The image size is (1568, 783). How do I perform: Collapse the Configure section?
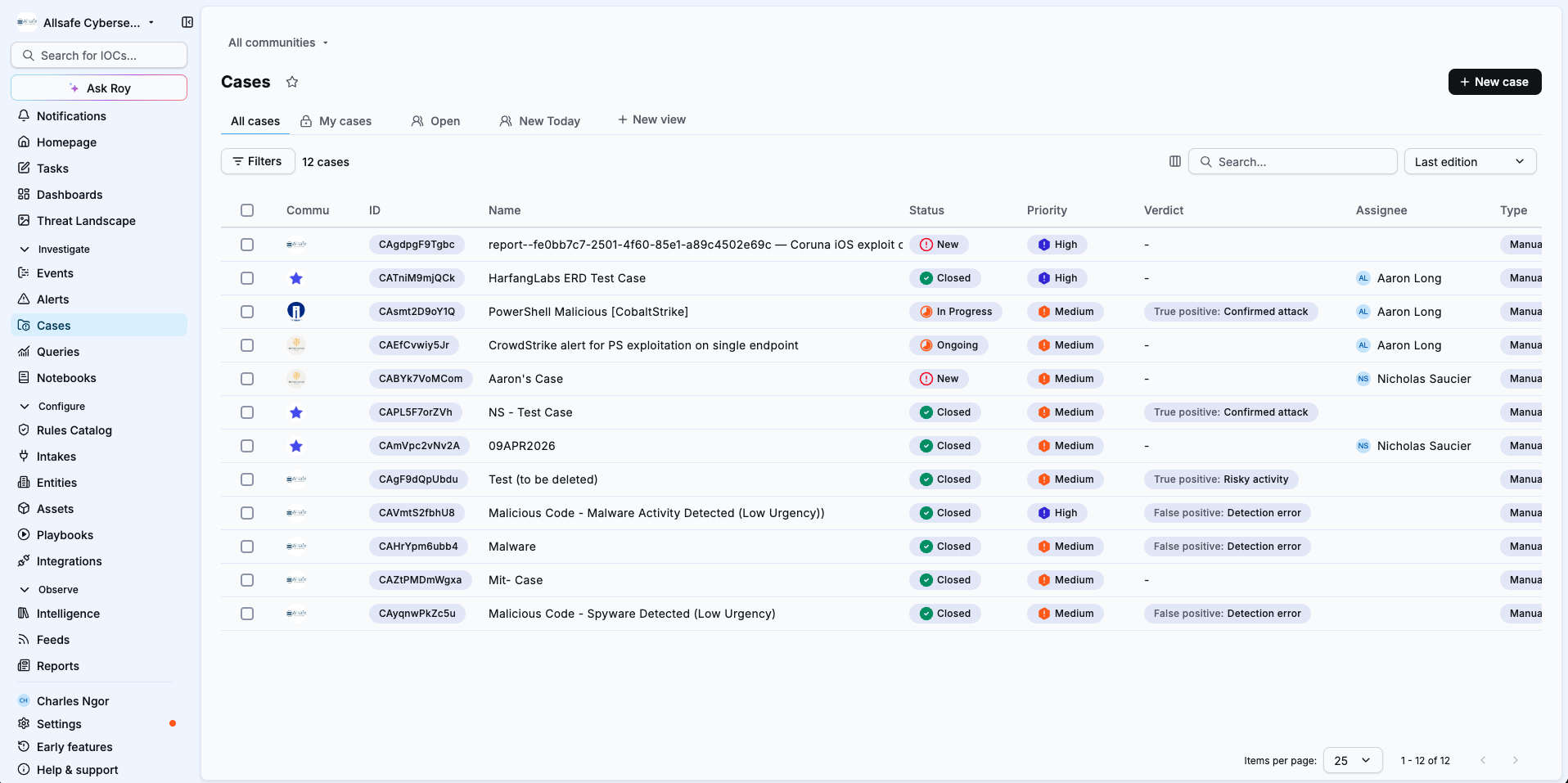tap(52, 406)
